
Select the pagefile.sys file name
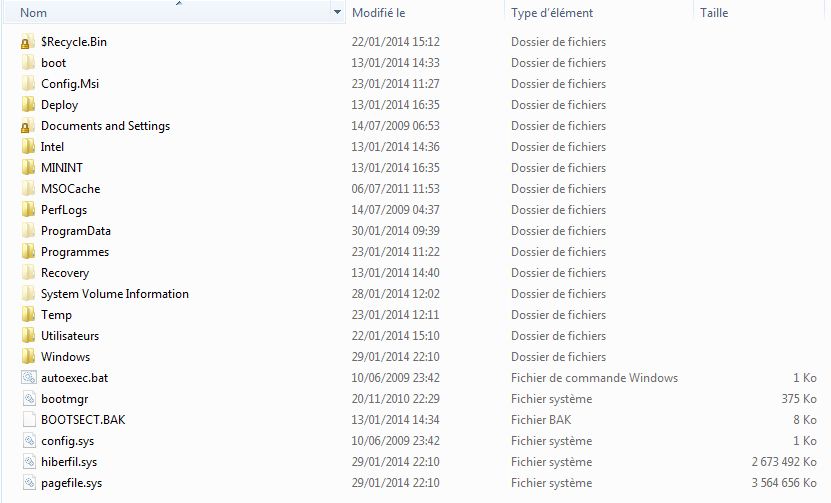72,483
